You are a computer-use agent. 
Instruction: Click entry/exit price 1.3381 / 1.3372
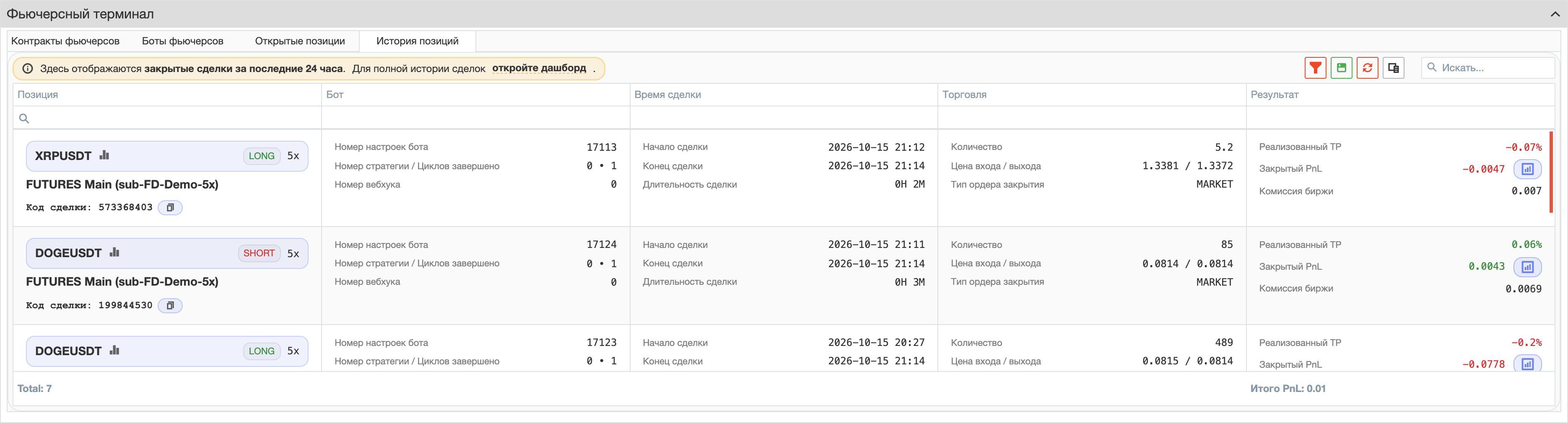(x=1188, y=165)
